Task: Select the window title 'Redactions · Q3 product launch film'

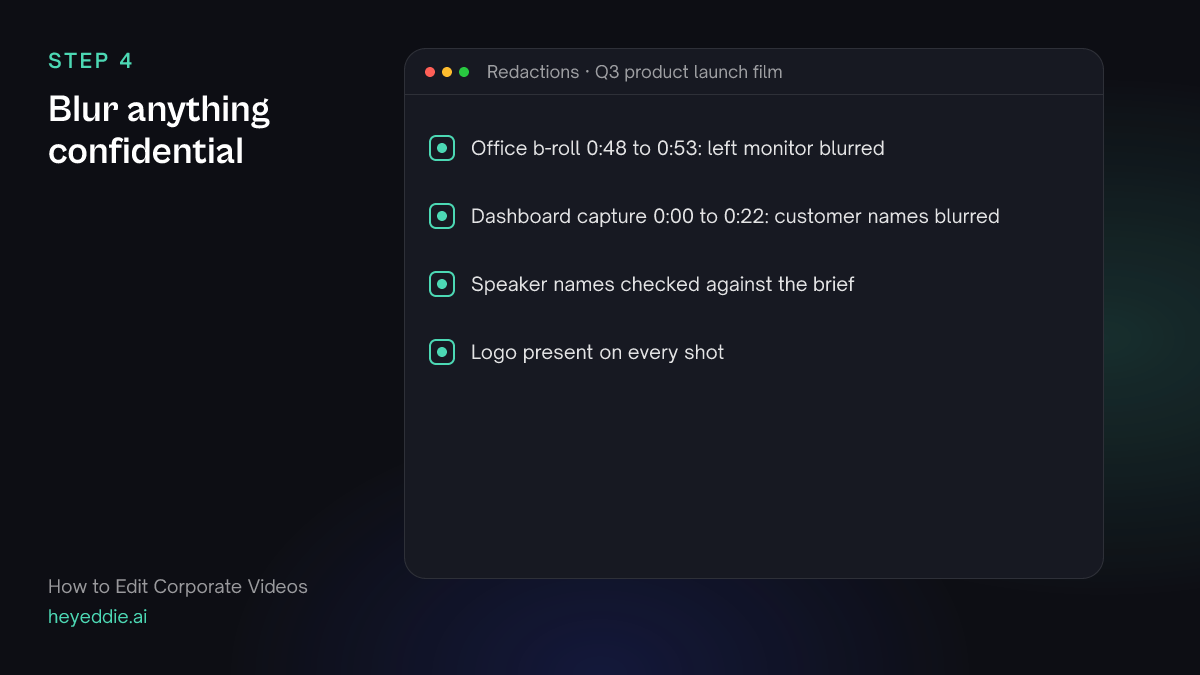Action: [634, 72]
